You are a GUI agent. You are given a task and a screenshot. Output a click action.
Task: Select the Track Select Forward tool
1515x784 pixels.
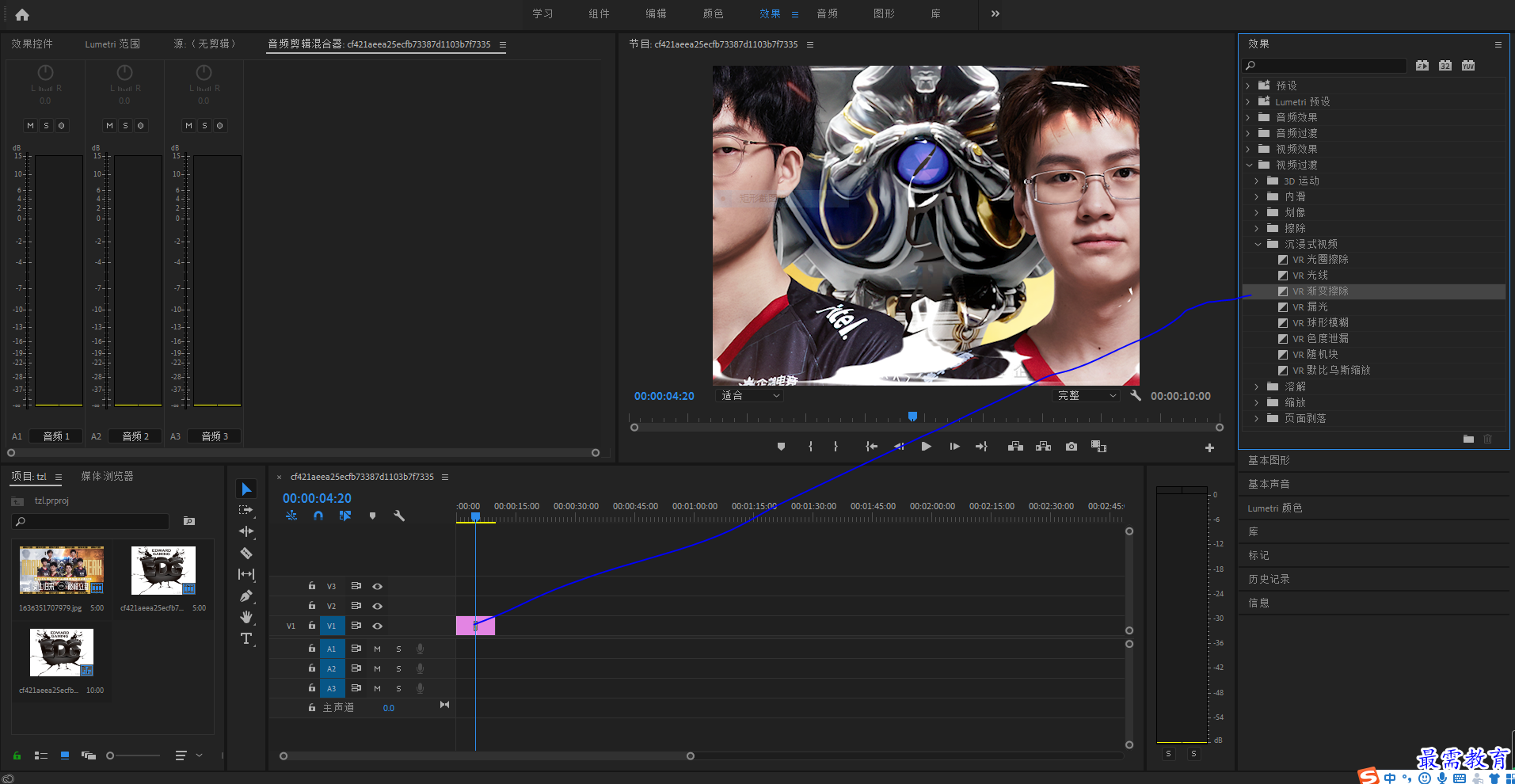(x=246, y=510)
